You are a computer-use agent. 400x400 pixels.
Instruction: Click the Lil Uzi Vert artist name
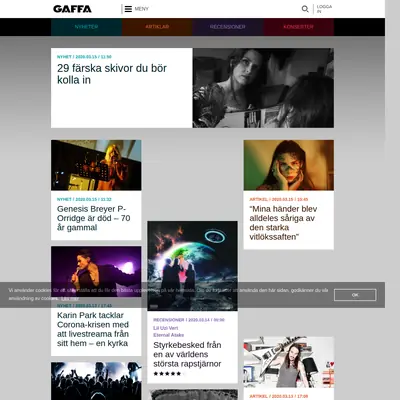166,328
